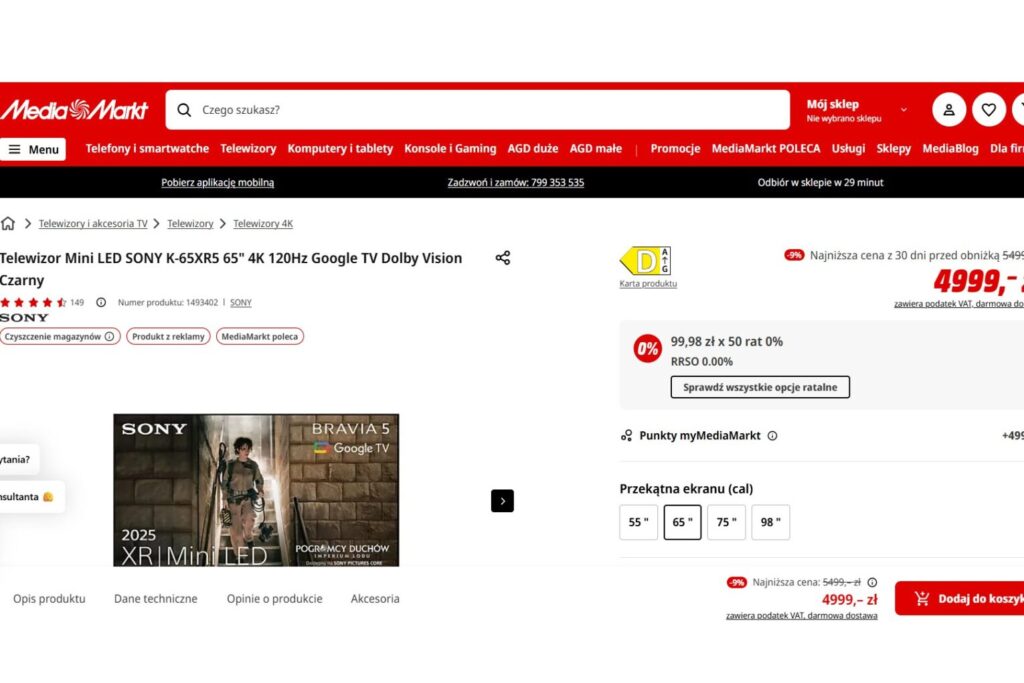1024x683 pixels.
Task: Click Sprawdź wszystkie opcje ratalne button
Action: pos(760,387)
